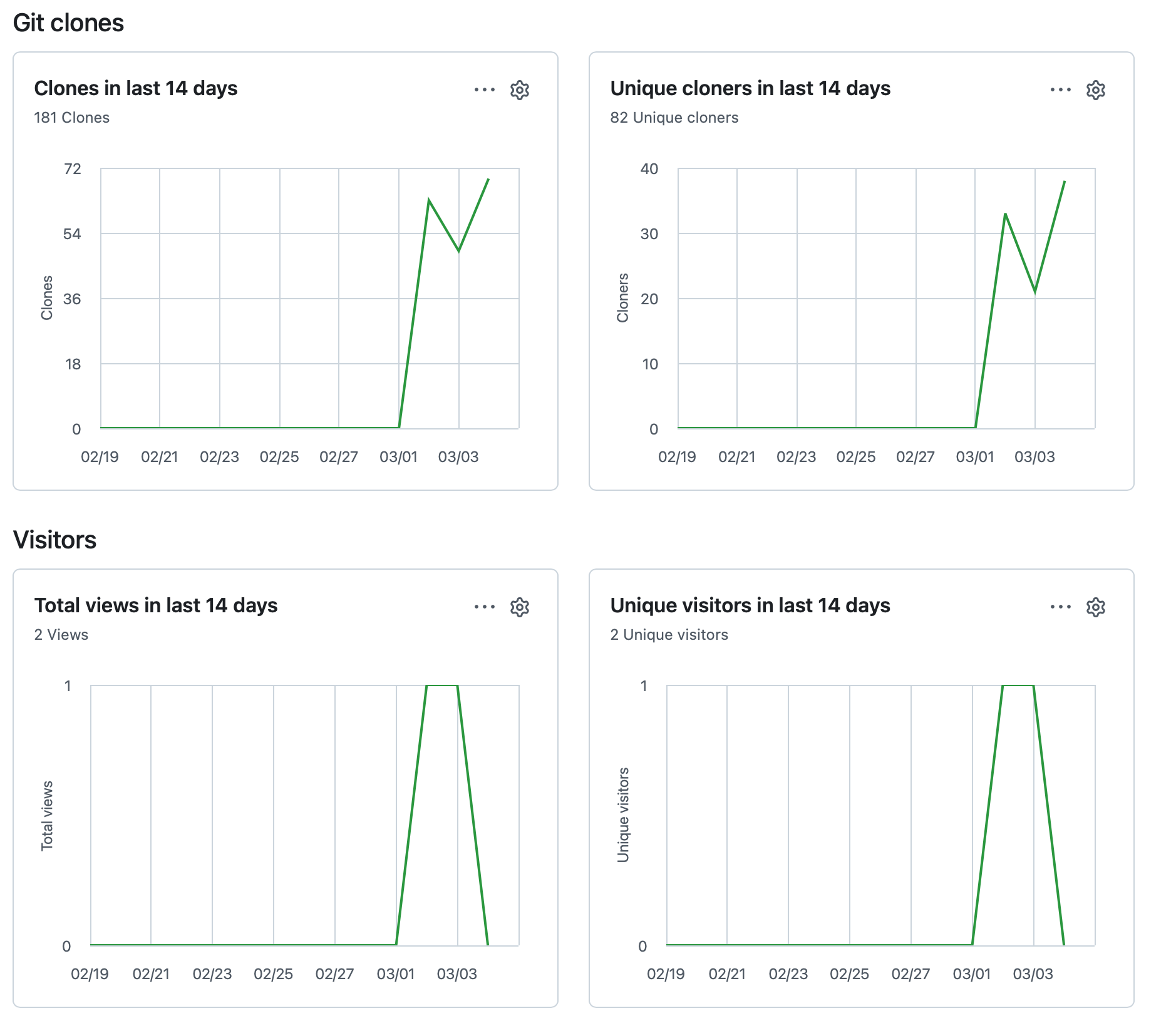Click the "Total views" vertical axis title
1176x1033 pixels.
tap(47, 816)
